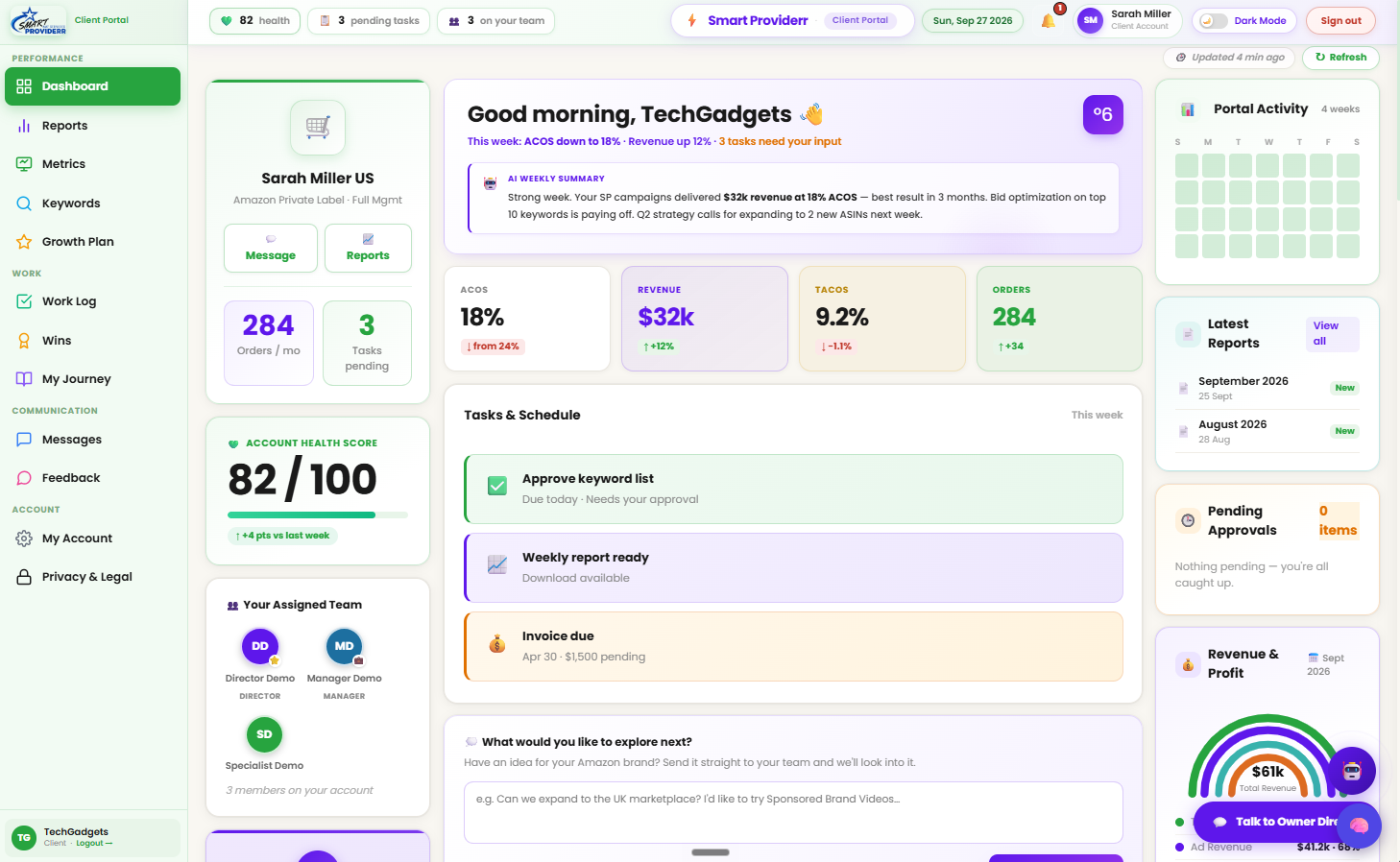Click the Sign out button
This screenshot has width=1400, height=862.
pyautogui.click(x=1340, y=21)
